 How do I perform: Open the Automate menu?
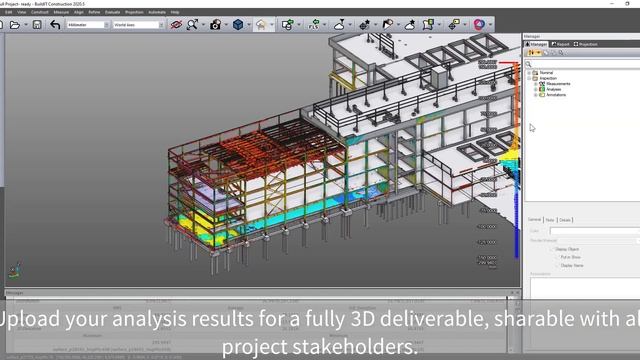[157, 12]
